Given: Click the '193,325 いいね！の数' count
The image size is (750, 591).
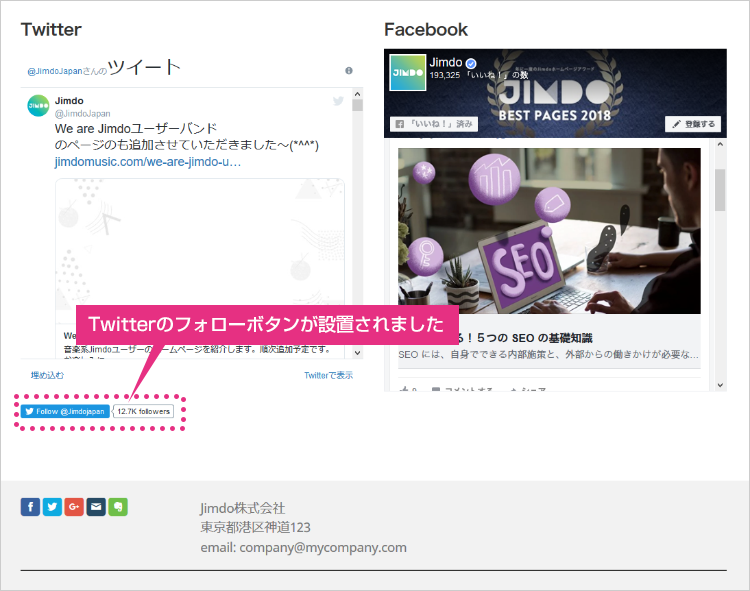Looking at the screenshot, I should (479, 75).
